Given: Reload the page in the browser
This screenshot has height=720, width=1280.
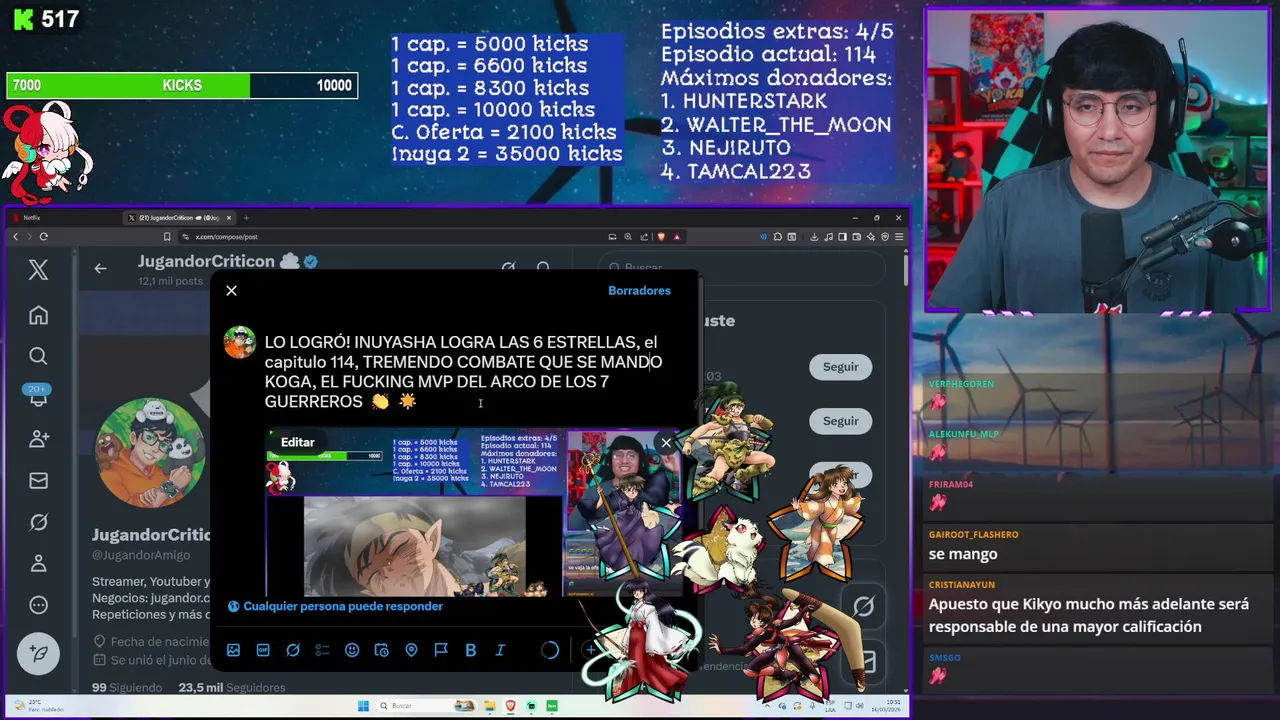Looking at the screenshot, I should tap(43, 237).
